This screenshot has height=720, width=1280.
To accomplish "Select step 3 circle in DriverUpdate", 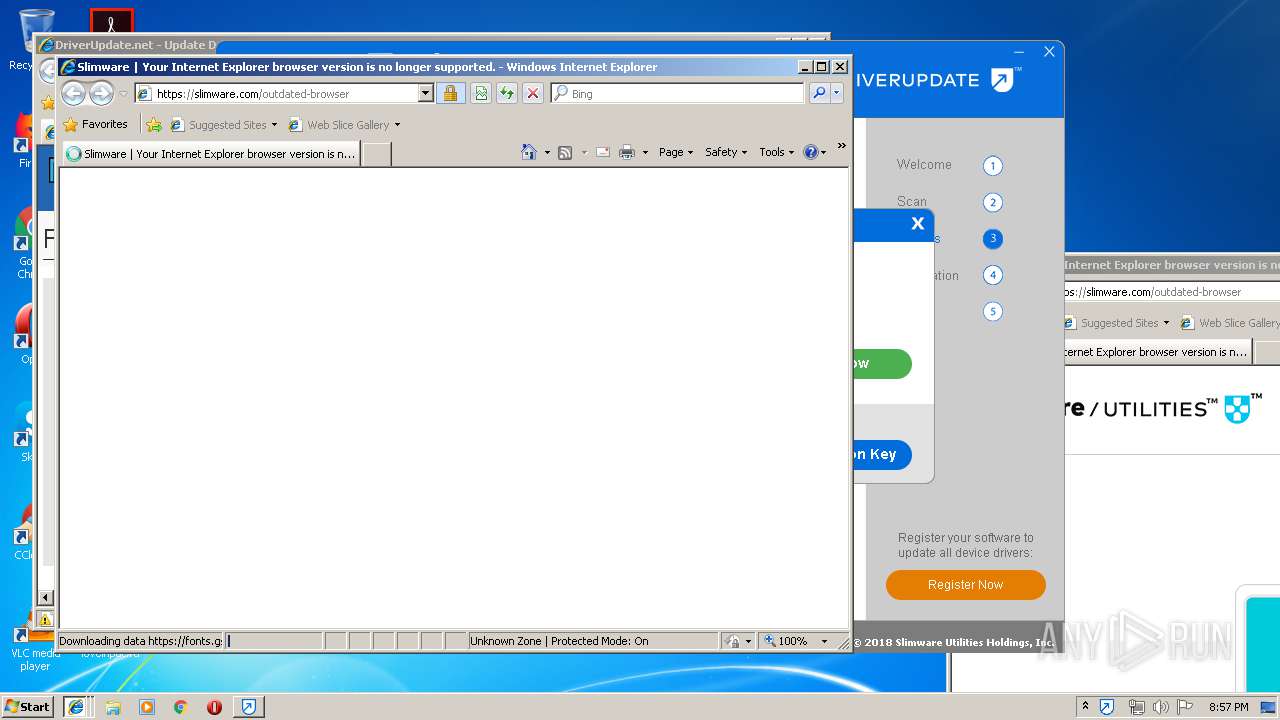I will click(x=992, y=238).
